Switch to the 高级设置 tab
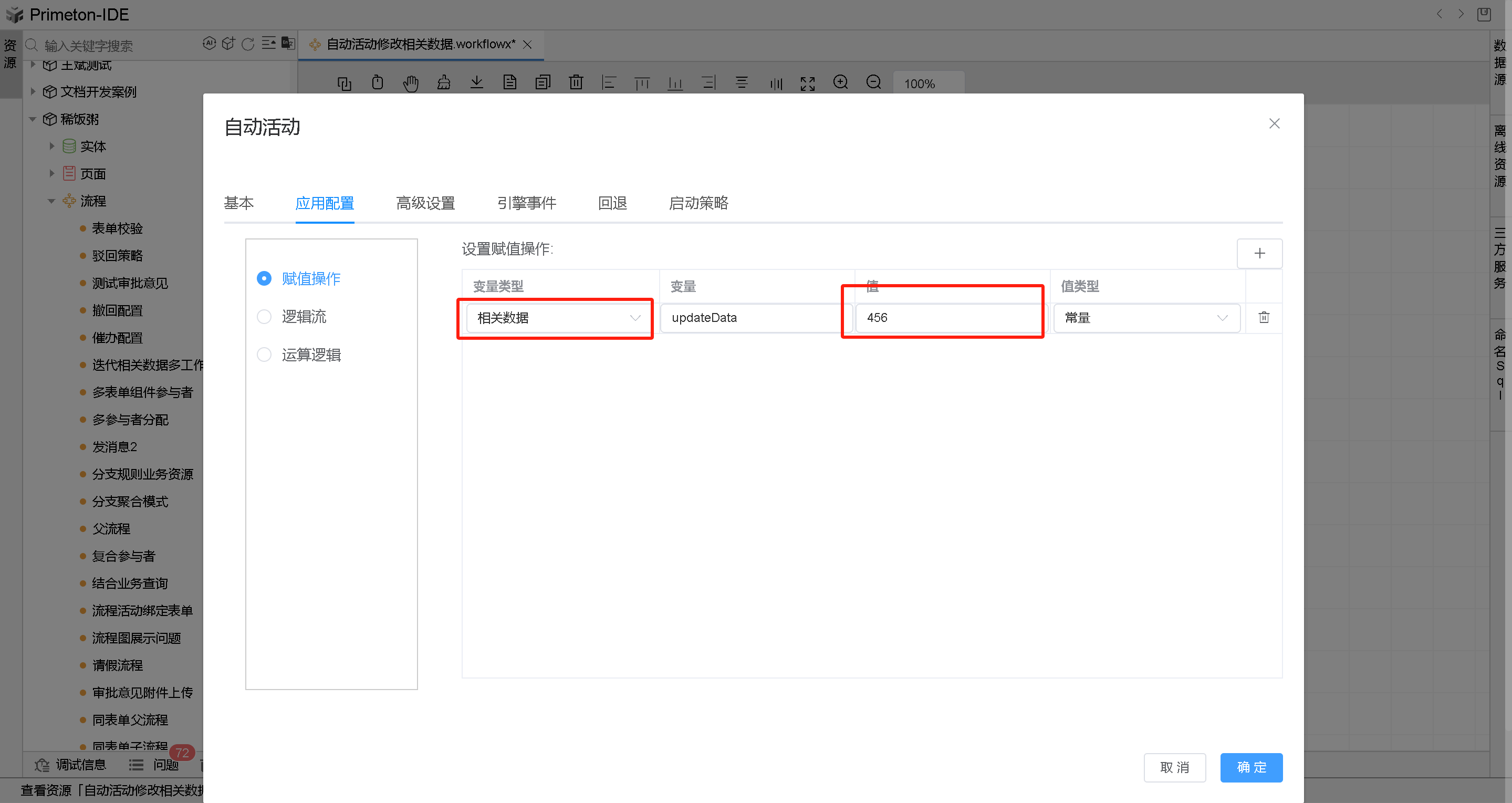 (425, 203)
